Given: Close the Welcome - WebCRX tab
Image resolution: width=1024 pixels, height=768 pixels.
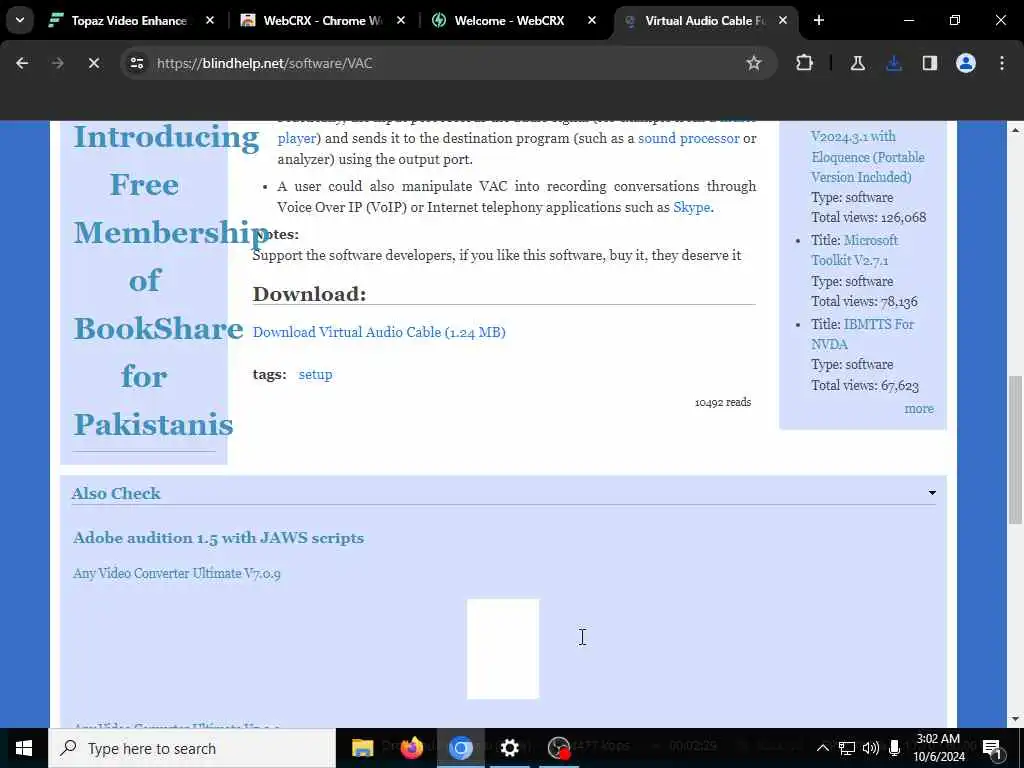Looking at the screenshot, I should tap(592, 20).
